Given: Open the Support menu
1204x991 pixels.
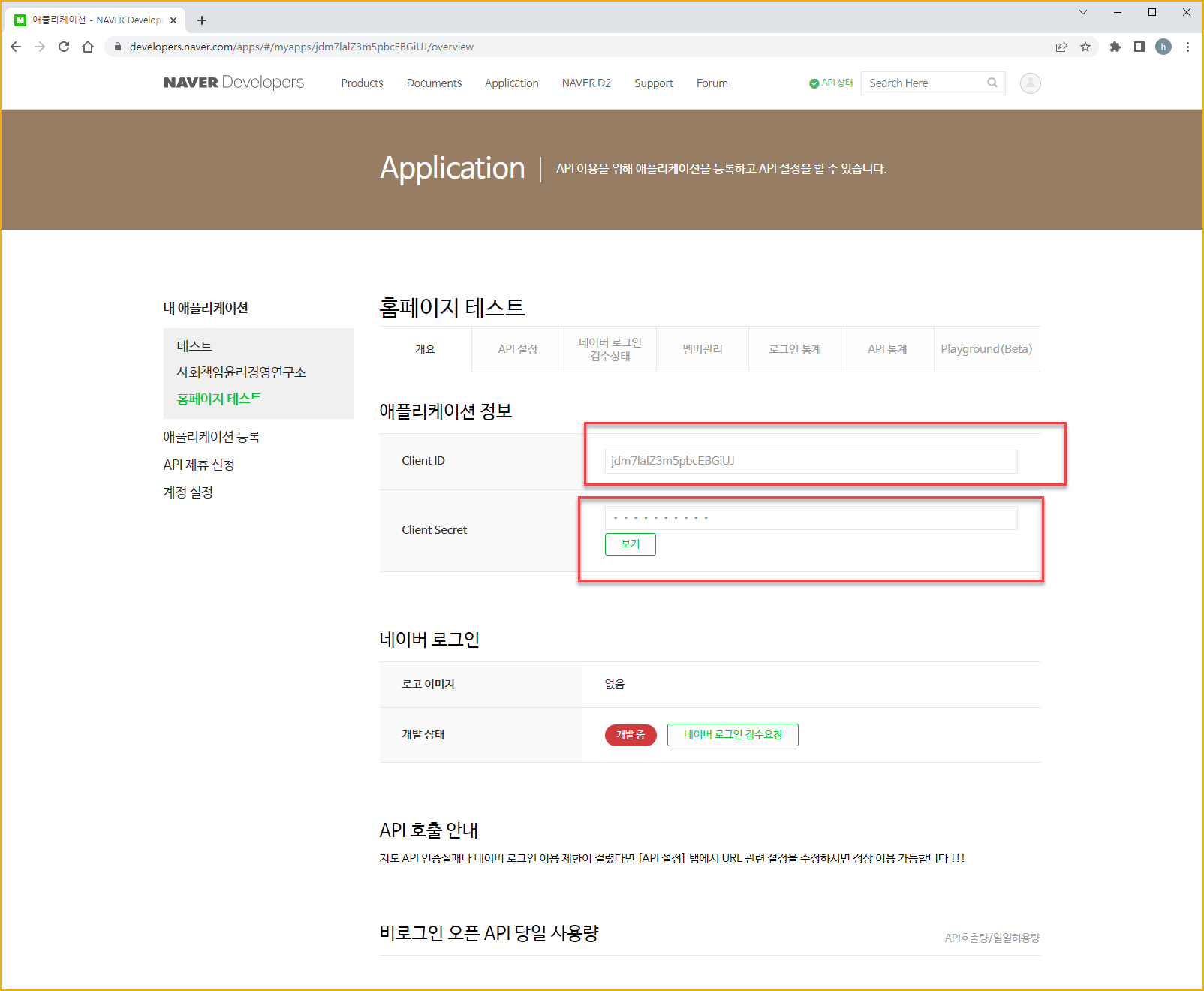Looking at the screenshot, I should click(654, 83).
